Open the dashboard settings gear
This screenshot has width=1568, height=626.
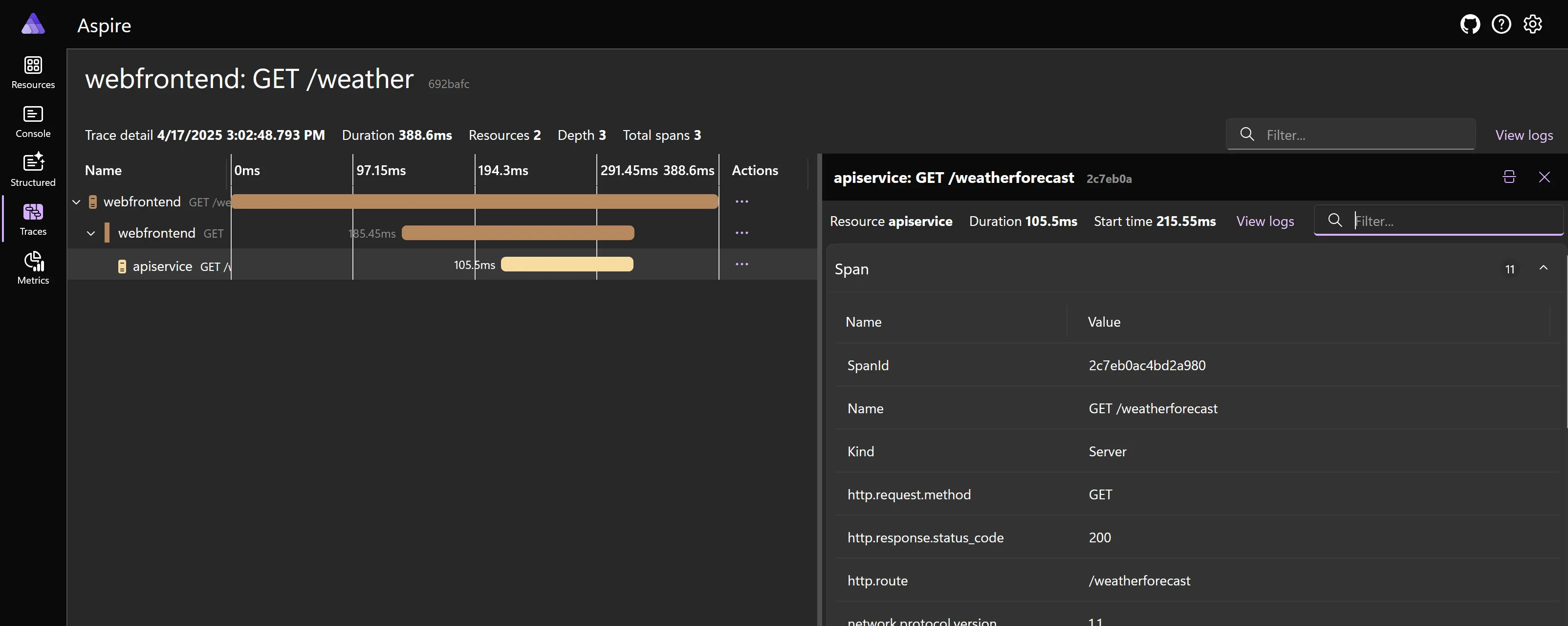(x=1533, y=24)
